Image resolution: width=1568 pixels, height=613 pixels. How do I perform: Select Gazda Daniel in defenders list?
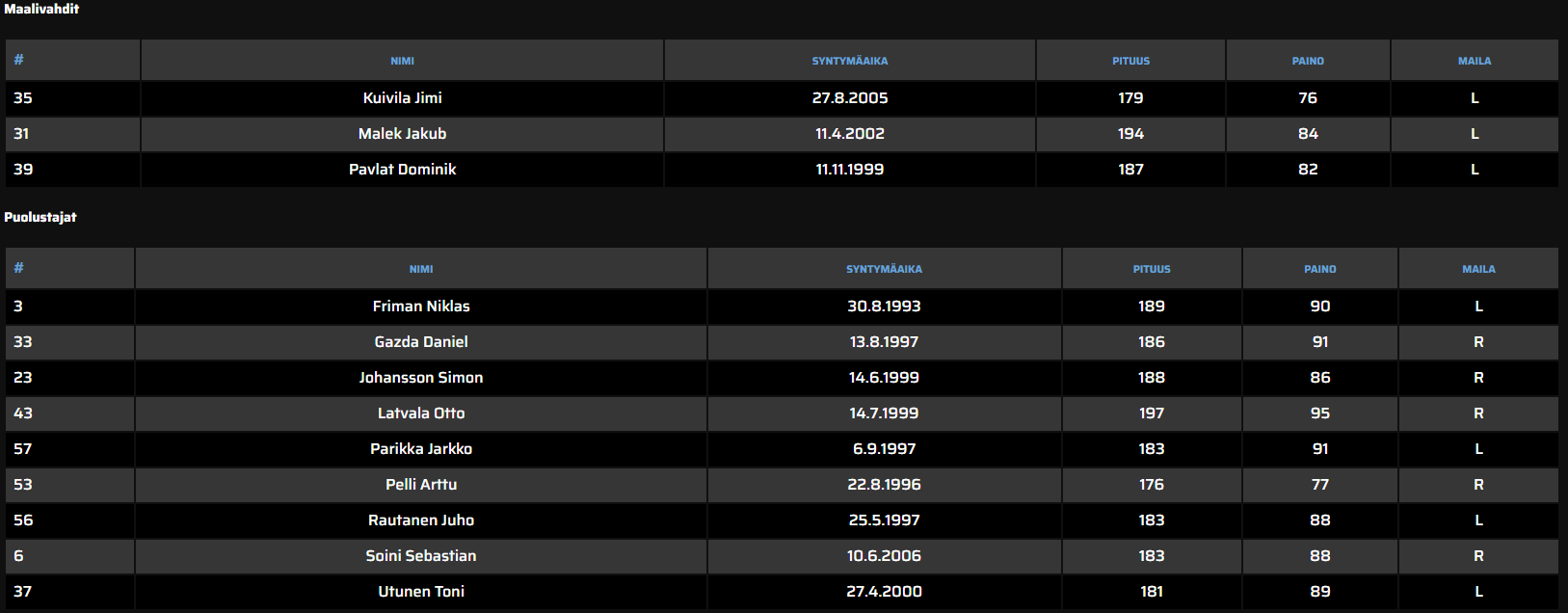421,342
